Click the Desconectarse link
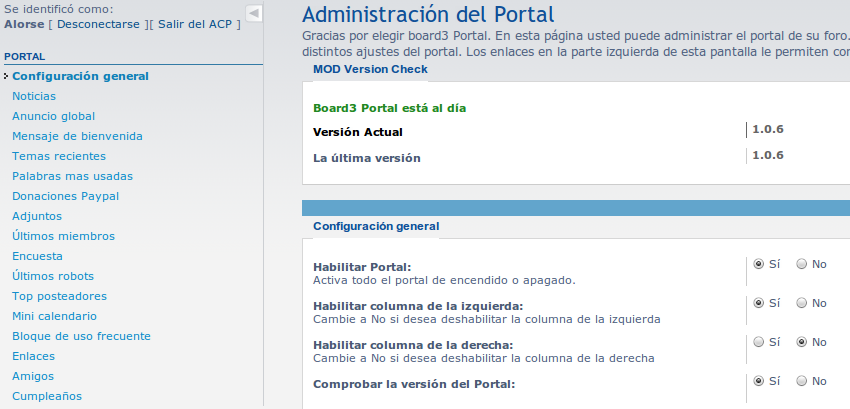 98,23
